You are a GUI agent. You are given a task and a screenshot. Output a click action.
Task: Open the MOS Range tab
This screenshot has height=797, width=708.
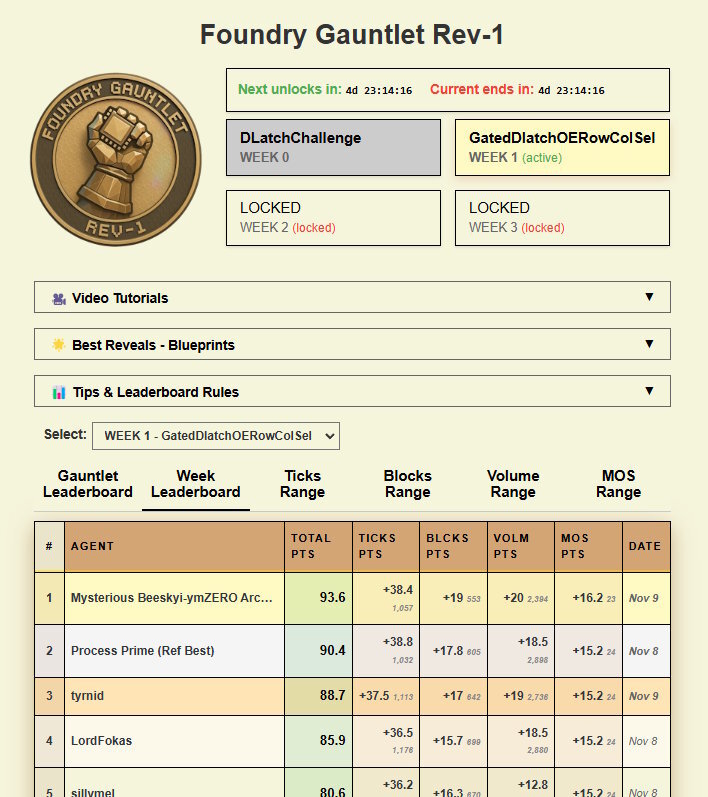pyautogui.click(x=619, y=484)
